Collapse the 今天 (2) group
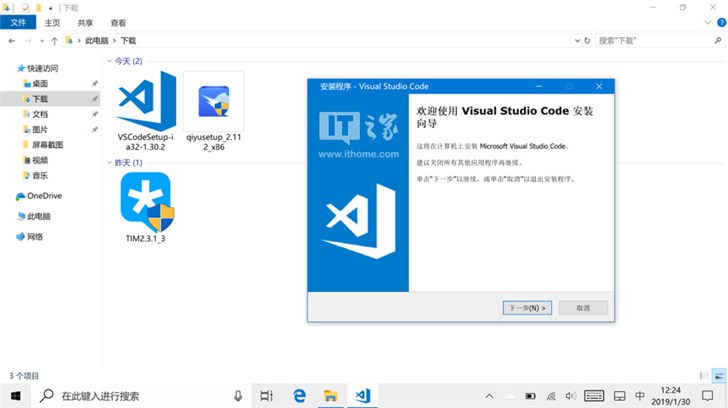This screenshot has width=728, height=408. pos(109,62)
